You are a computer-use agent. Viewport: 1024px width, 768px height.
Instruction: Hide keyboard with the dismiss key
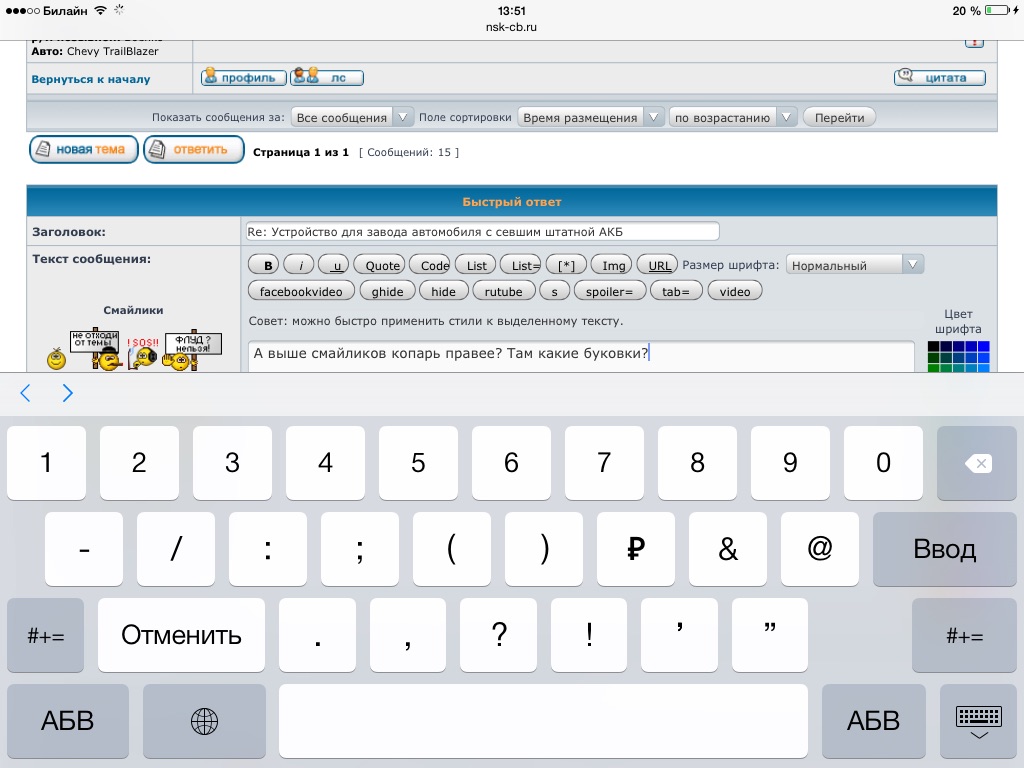[978, 721]
